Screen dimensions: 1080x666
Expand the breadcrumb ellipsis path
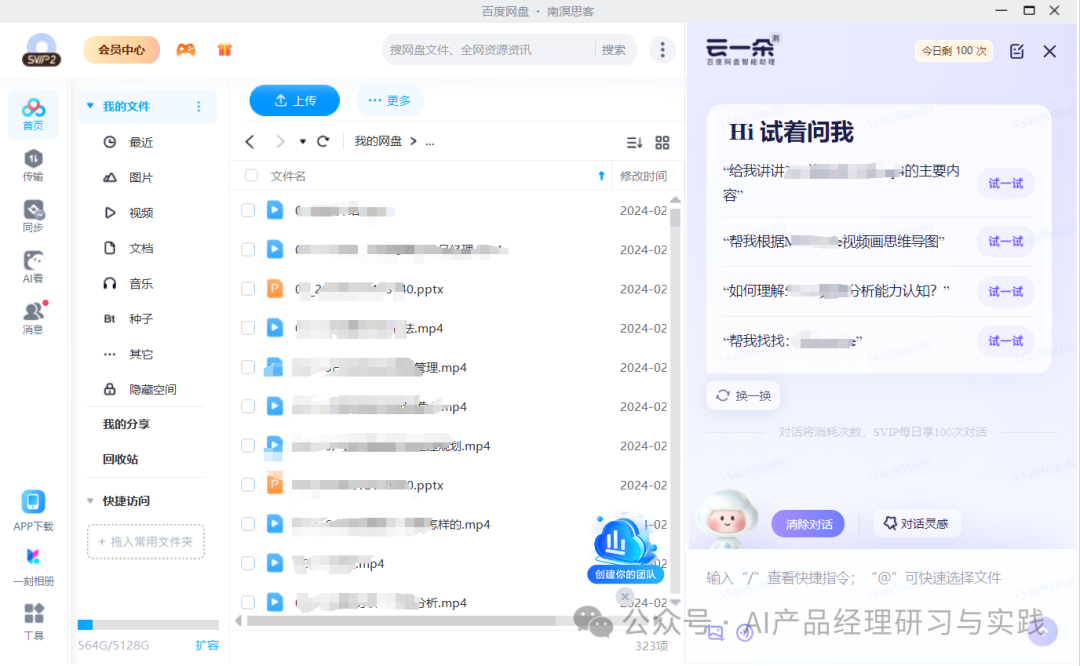pos(430,142)
